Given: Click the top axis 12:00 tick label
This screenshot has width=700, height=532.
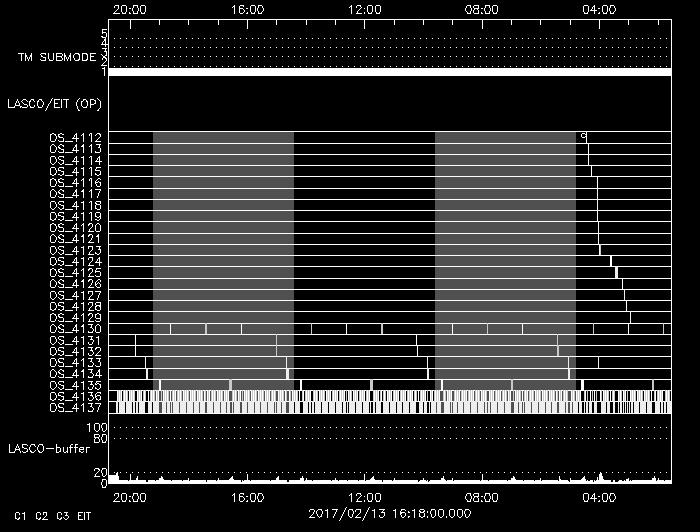Looking at the screenshot, I should [x=365, y=10].
